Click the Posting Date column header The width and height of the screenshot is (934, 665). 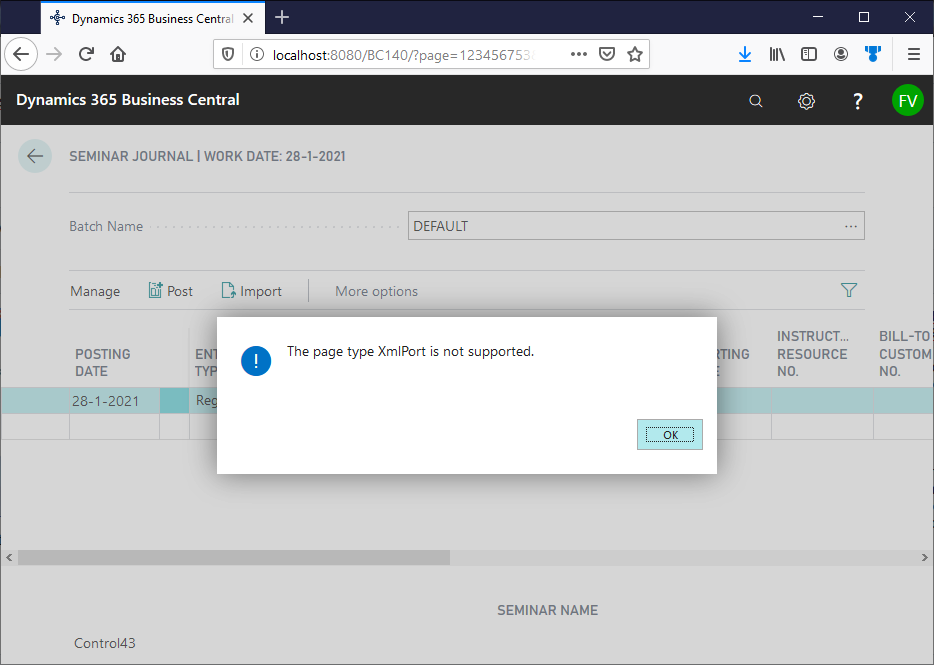coord(102,362)
